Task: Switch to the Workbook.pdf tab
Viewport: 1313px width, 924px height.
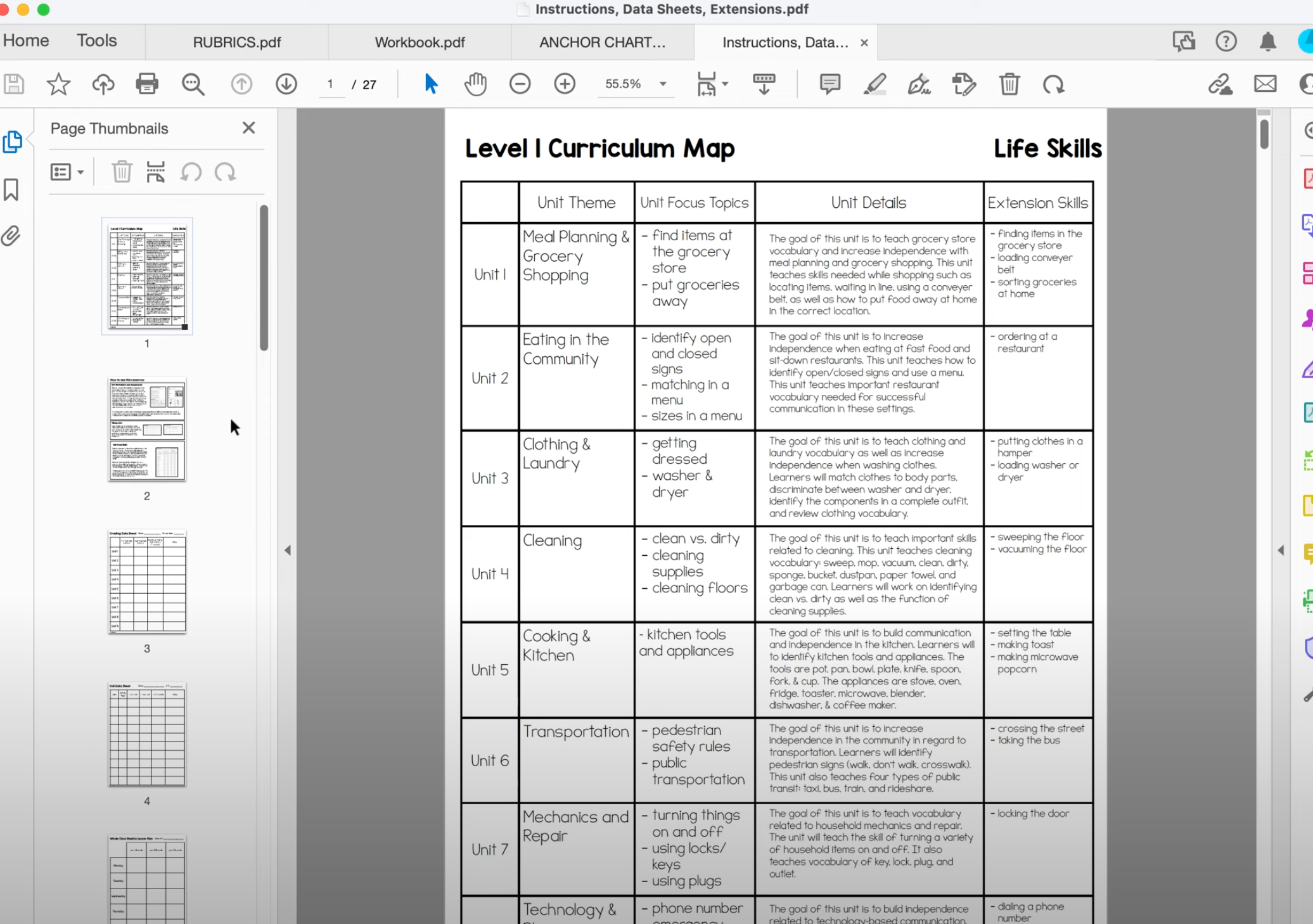Action: 419,42
